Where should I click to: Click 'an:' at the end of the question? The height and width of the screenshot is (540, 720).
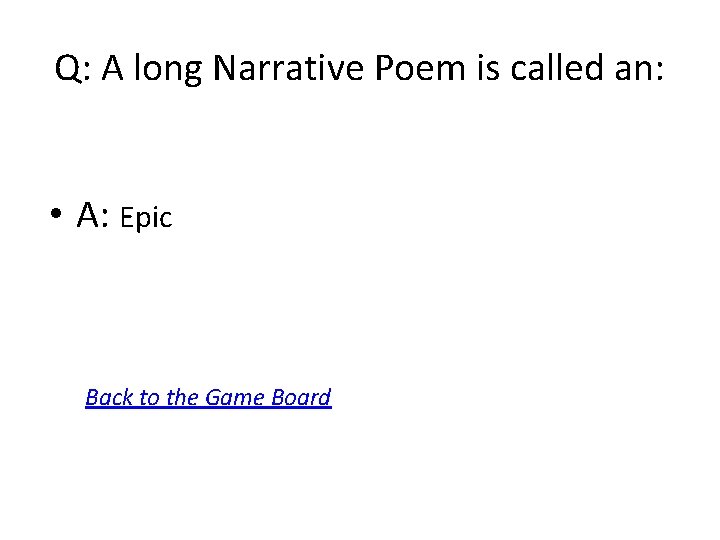(639, 69)
